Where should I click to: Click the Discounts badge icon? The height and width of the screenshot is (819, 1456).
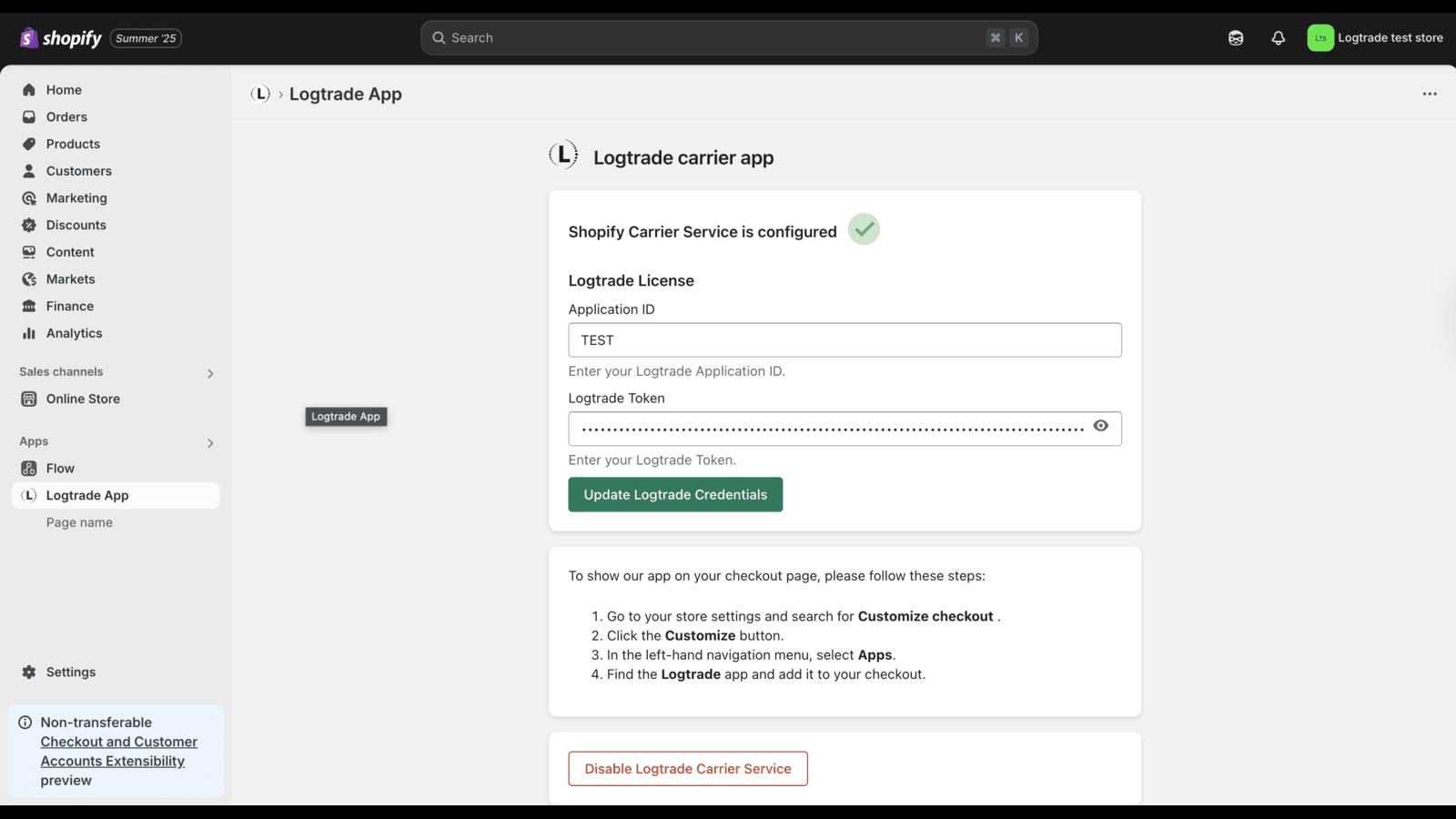click(x=29, y=225)
